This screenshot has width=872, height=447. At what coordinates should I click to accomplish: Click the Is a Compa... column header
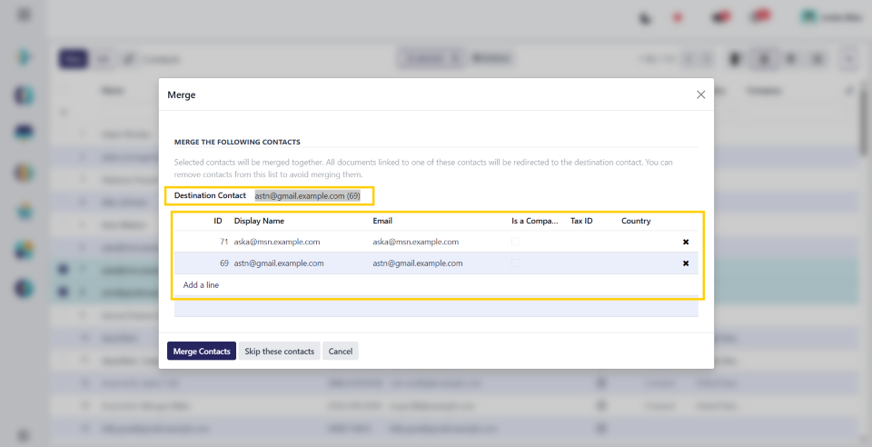pos(534,221)
